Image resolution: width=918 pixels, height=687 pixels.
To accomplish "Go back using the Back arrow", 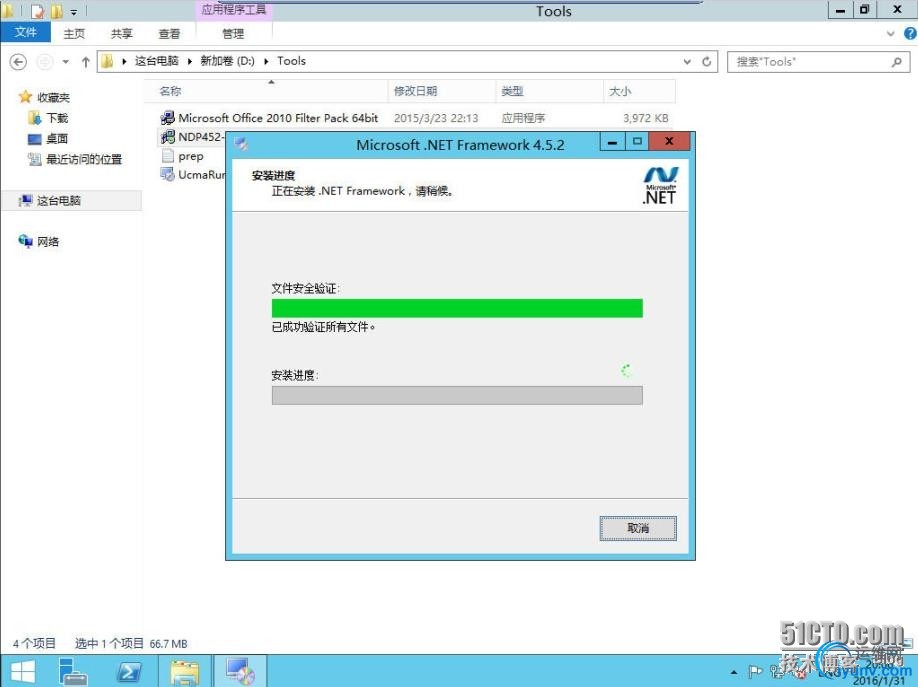I will (x=18, y=61).
